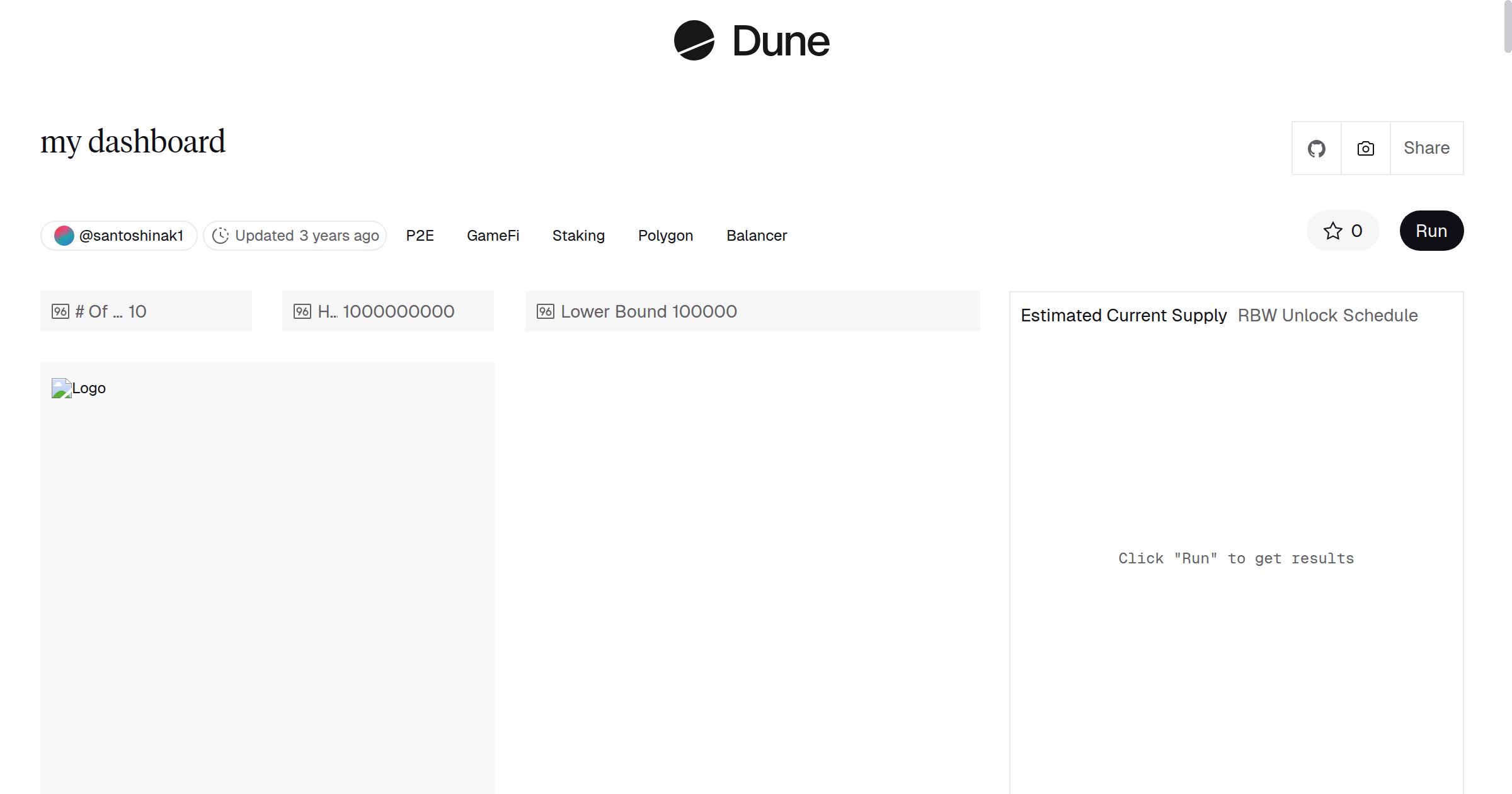Click the camera screenshot icon
The height and width of the screenshot is (794, 1512).
[x=1365, y=148]
